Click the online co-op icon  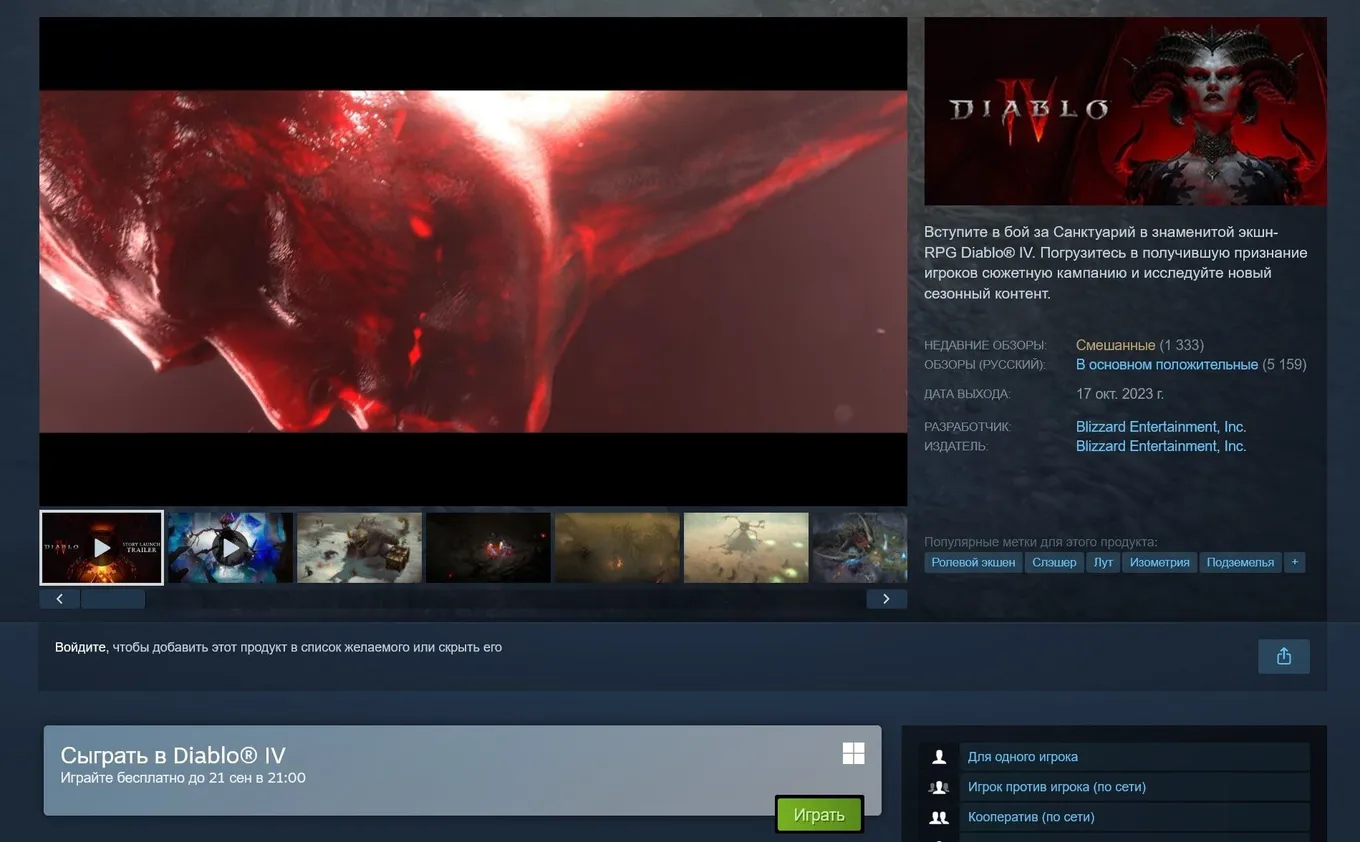coord(939,817)
